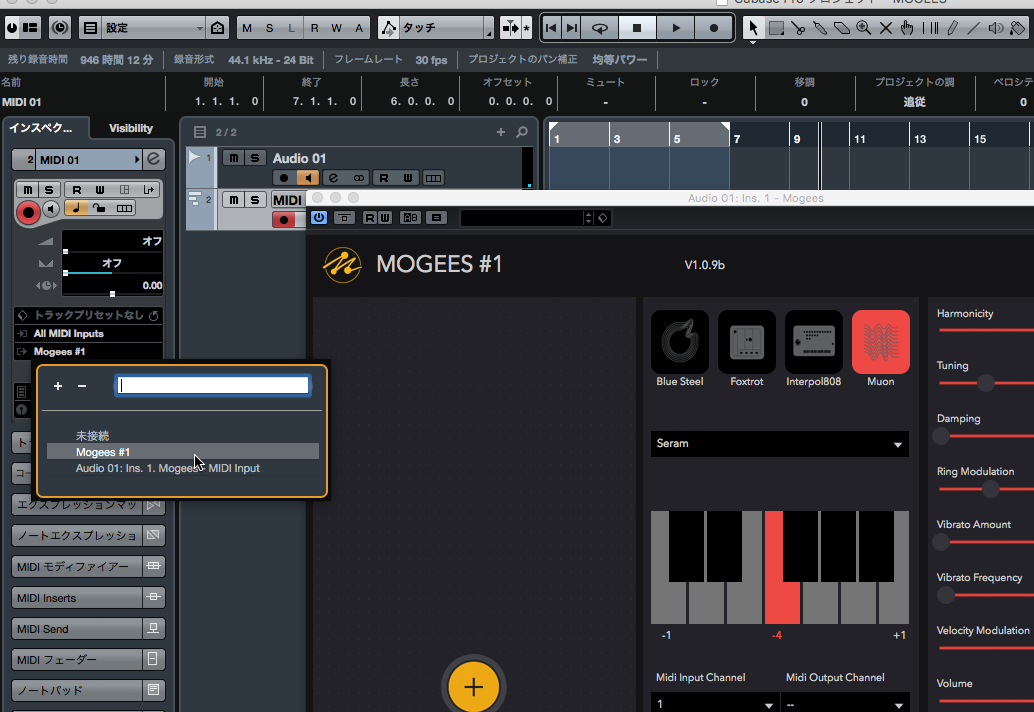This screenshot has height=712, width=1034.
Task: Open MIDI 01 edit channel settings
Action: coord(153,159)
